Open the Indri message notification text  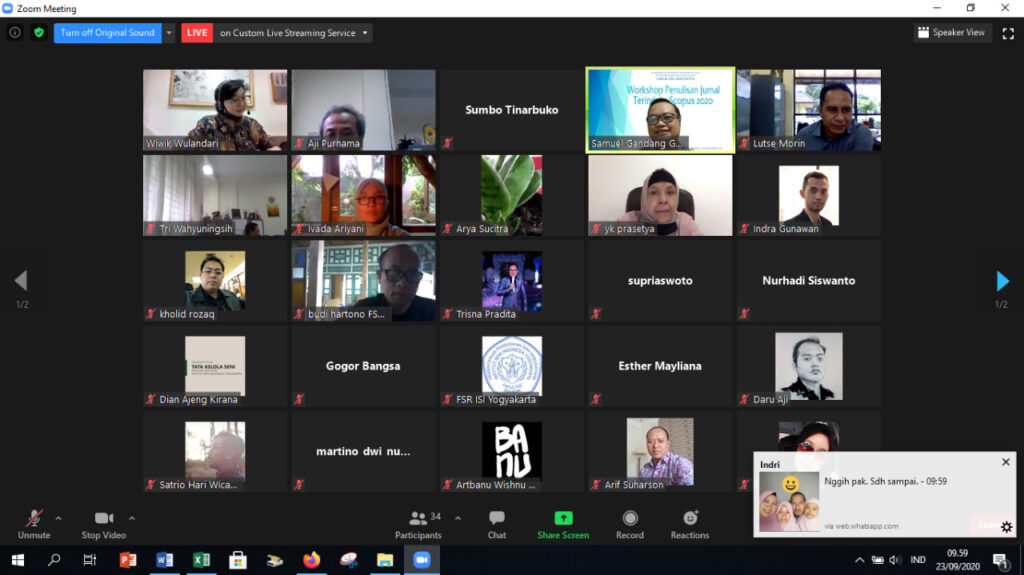[x=885, y=482]
